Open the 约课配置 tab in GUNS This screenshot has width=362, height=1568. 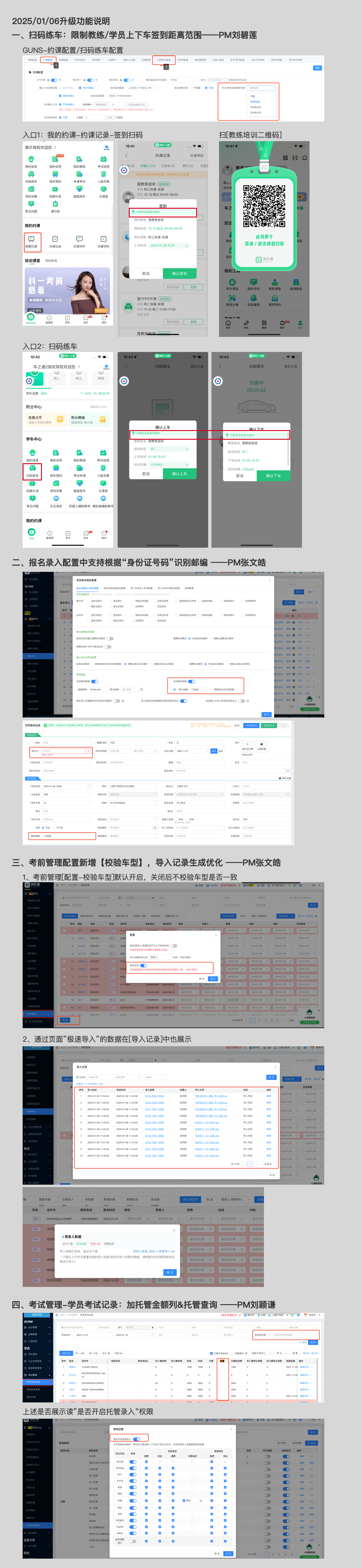(x=47, y=60)
